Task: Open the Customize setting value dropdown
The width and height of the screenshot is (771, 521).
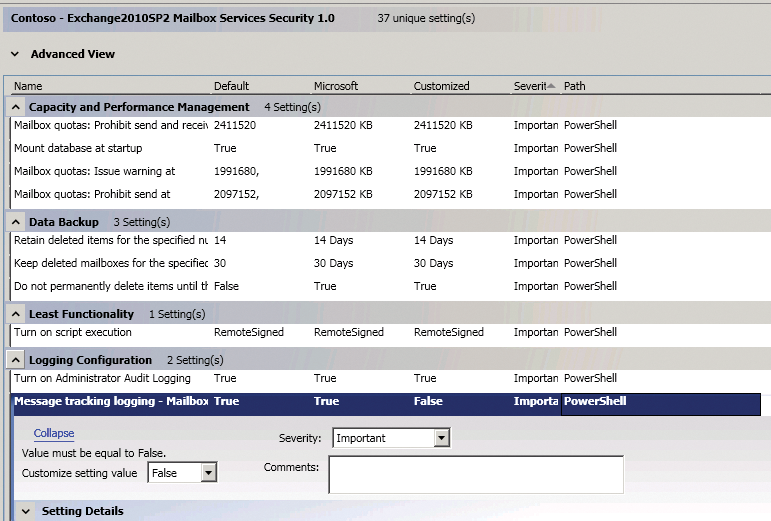Action: point(208,473)
